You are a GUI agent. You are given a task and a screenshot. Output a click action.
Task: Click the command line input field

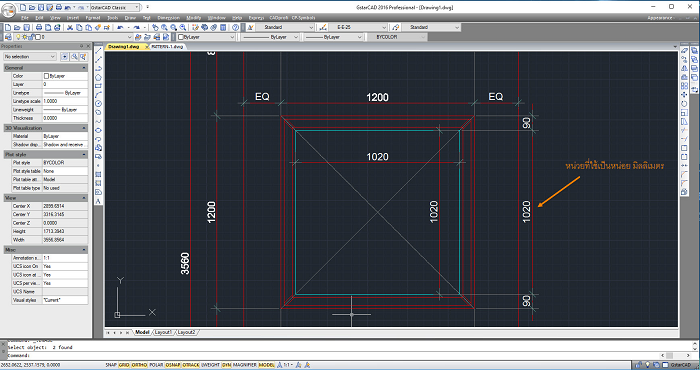coord(330,356)
